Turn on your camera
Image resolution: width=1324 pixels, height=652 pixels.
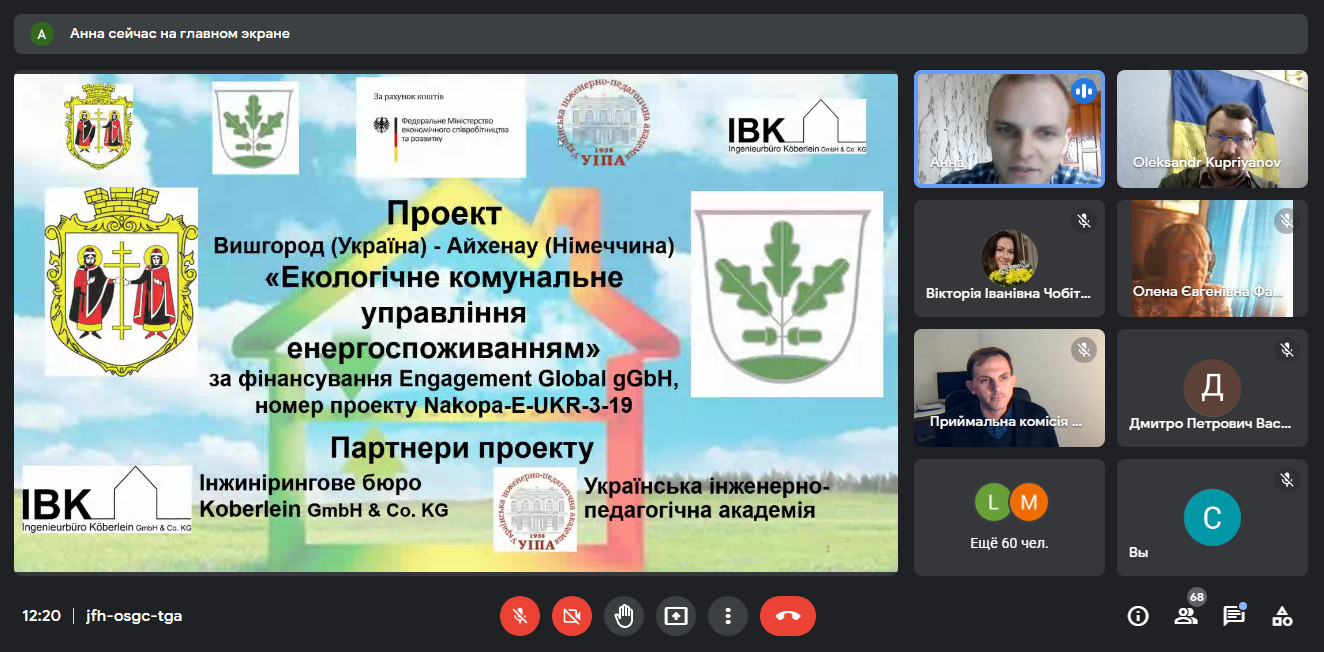[x=572, y=616]
